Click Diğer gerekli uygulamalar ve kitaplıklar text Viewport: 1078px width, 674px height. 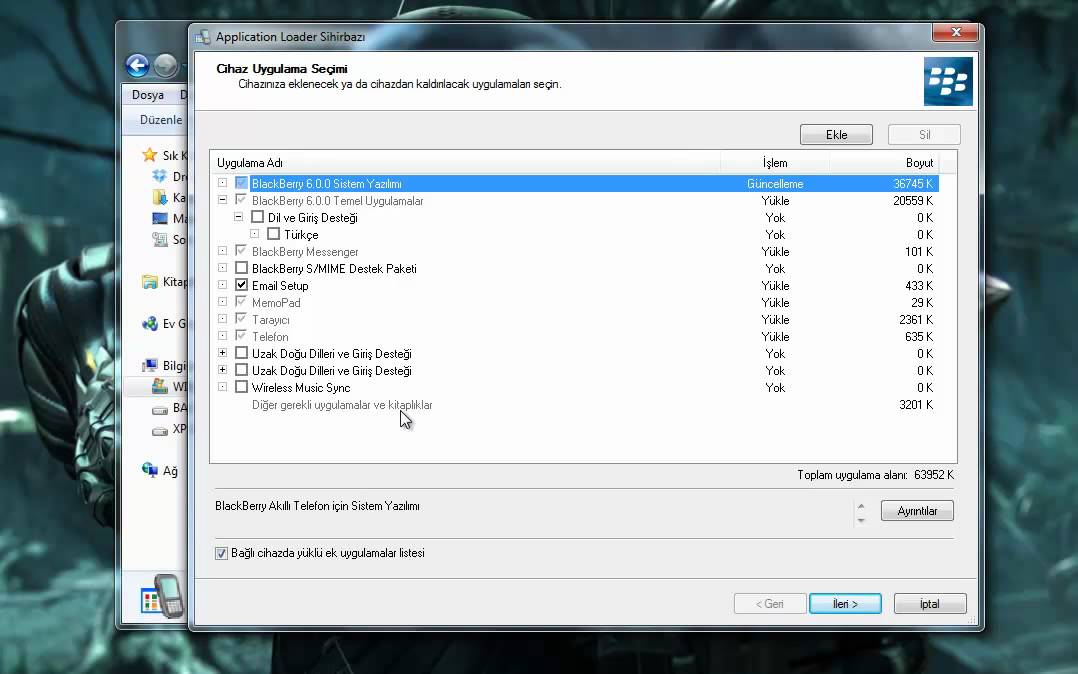click(342, 405)
